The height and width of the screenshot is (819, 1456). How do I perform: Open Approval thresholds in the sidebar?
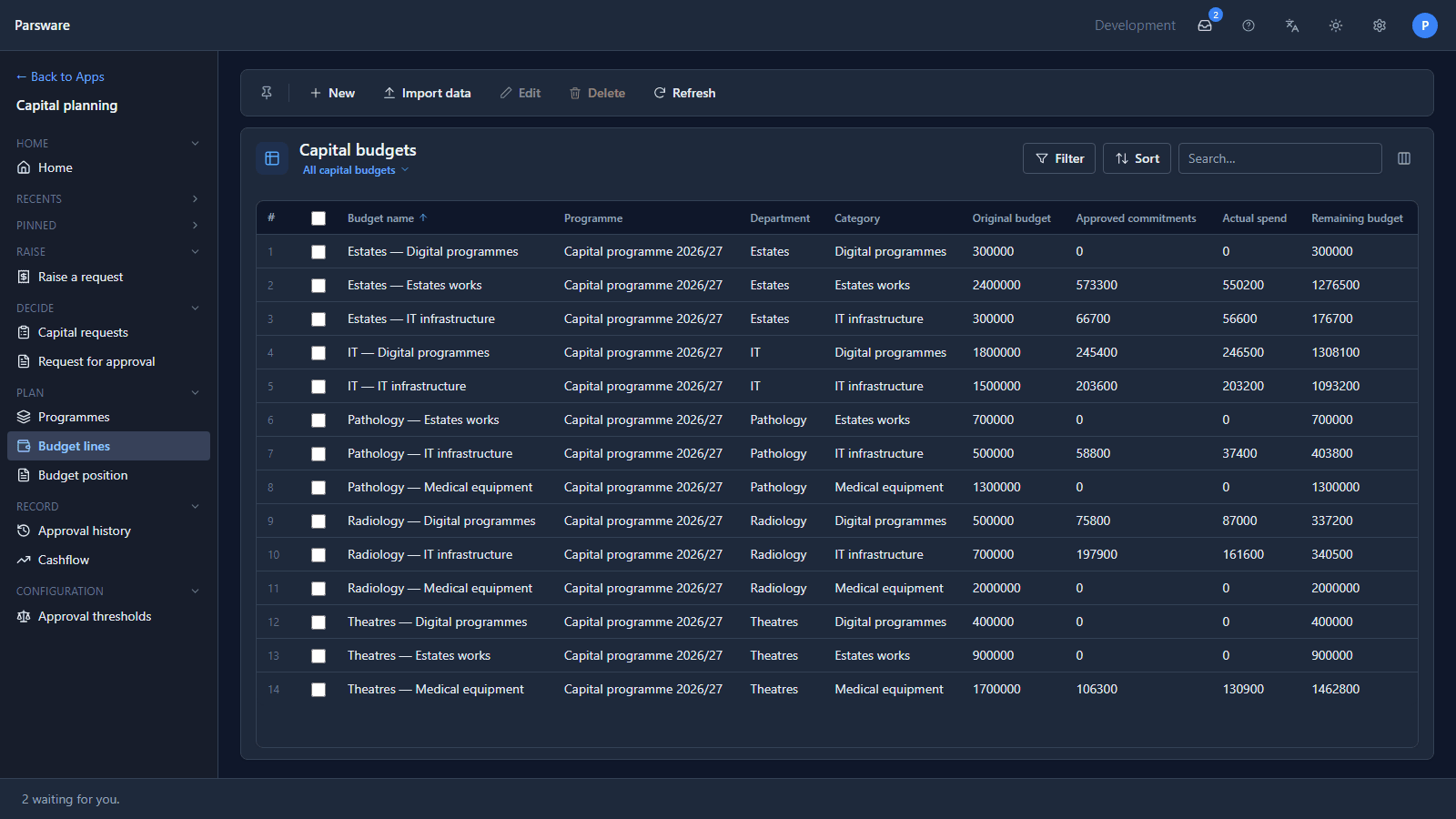(x=108, y=616)
